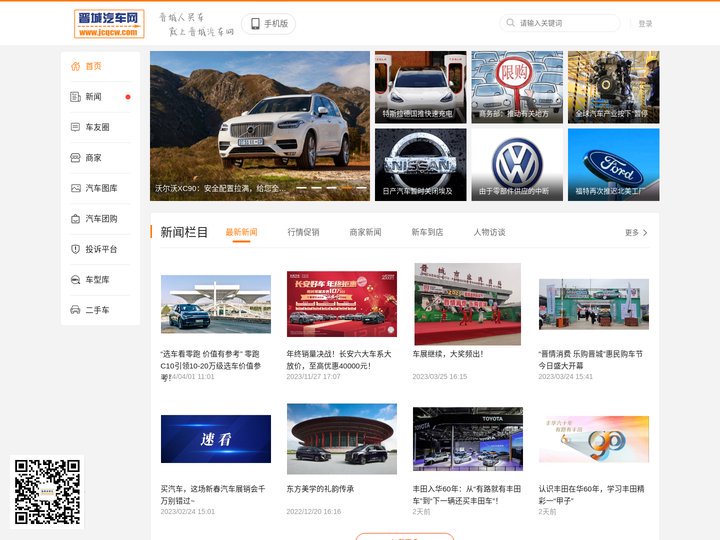
Task: Open the 限购 news thumbnail
Action: pos(517,87)
